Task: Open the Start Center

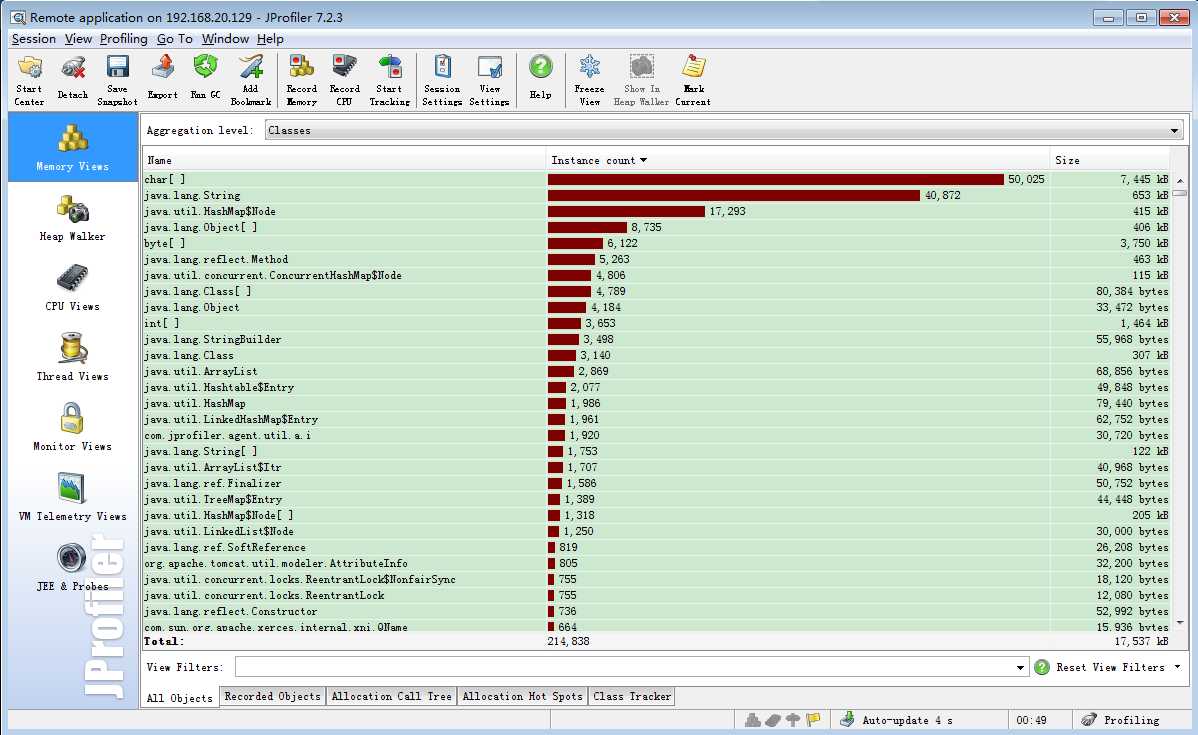Action: coord(30,80)
